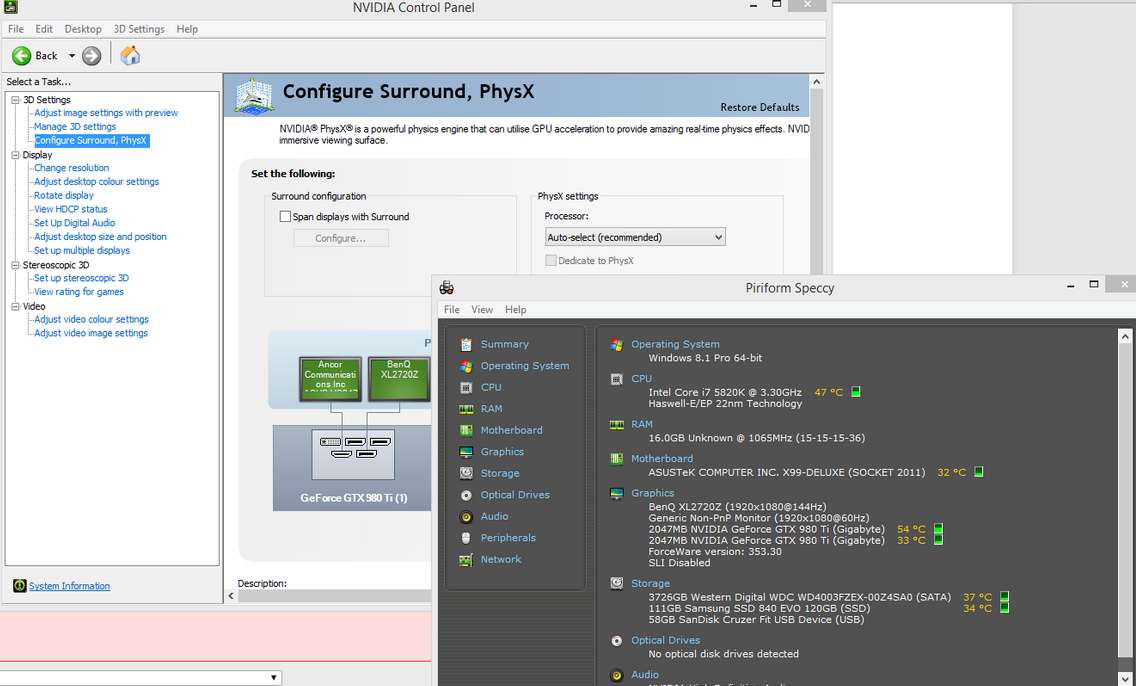Open the Desktop menu

pos(83,29)
